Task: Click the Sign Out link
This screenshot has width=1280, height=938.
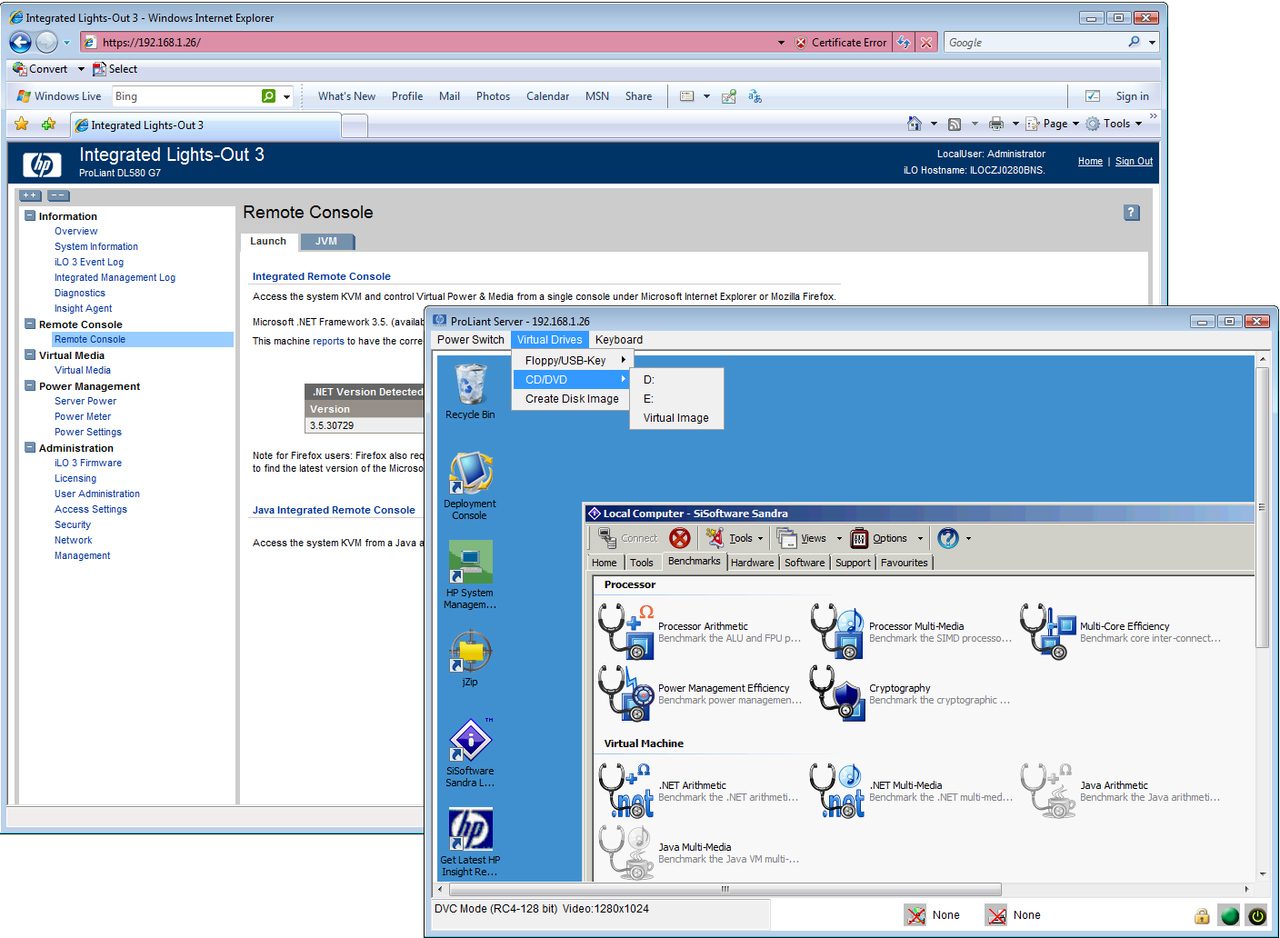Action: [1134, 161]
